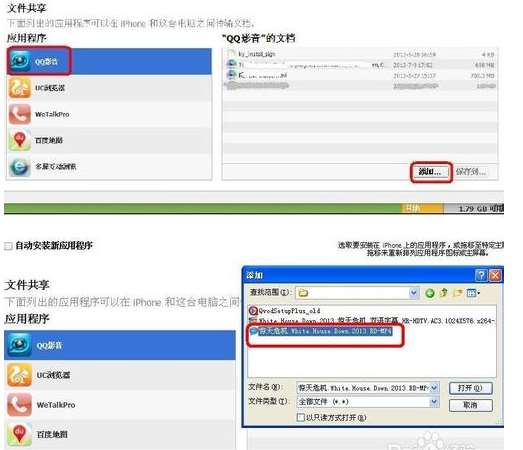Select QQ影音 app icon in top list

point(20,61)
